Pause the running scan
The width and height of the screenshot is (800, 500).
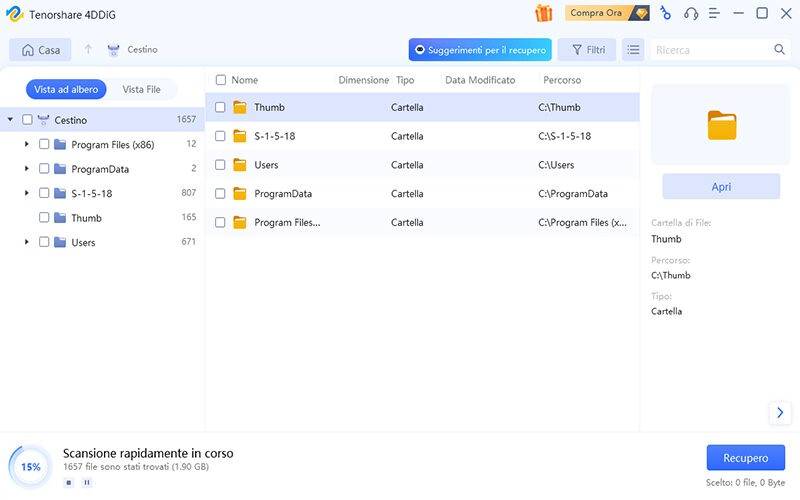[x=86, y=482]
